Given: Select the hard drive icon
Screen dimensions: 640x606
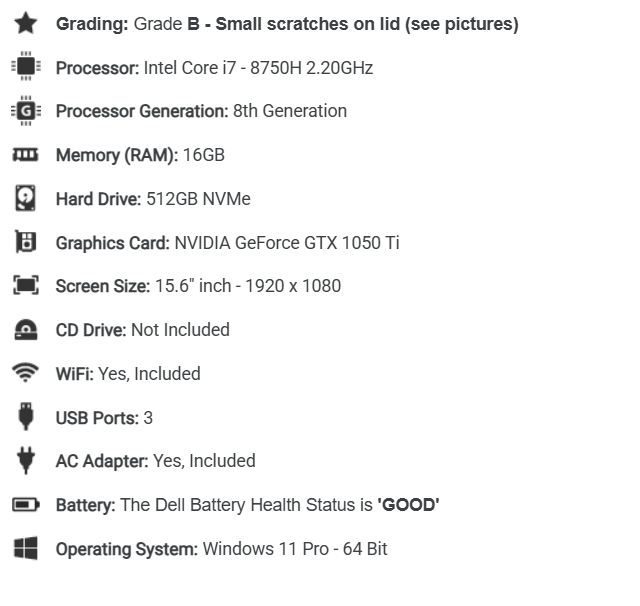Looking at the screenshot, I should pos(25,198).
